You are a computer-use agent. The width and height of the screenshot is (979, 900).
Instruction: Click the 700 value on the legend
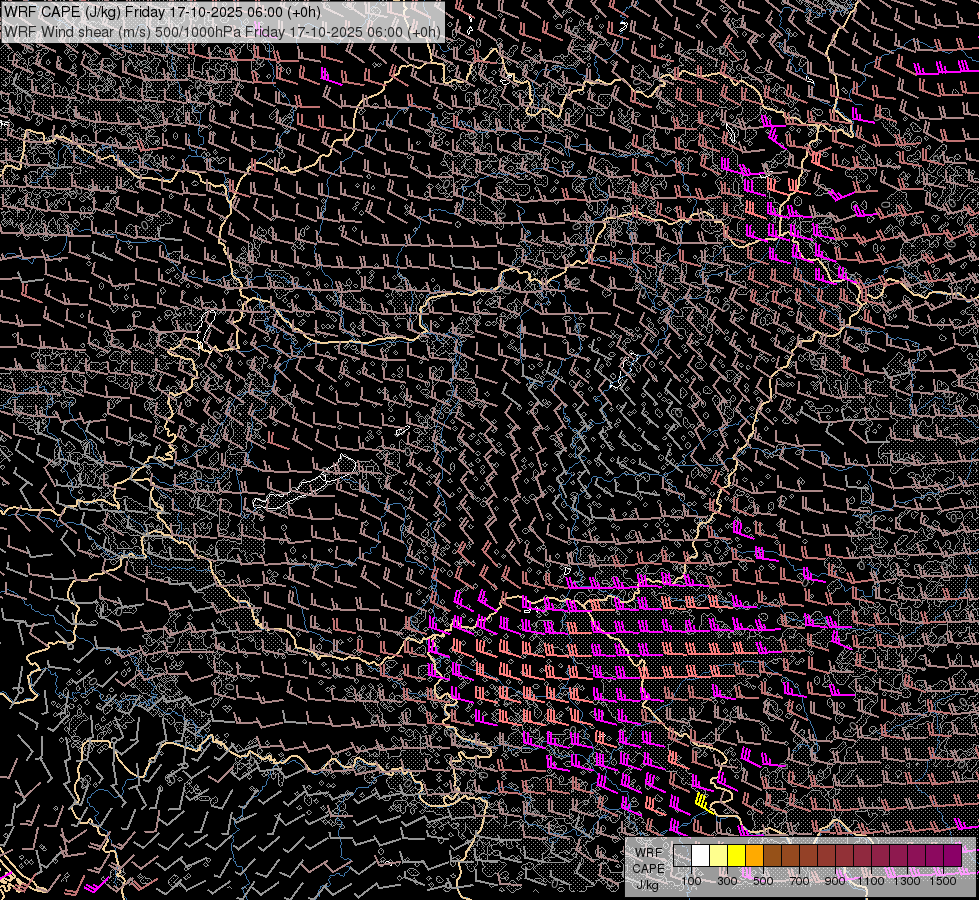pos(799,881)
